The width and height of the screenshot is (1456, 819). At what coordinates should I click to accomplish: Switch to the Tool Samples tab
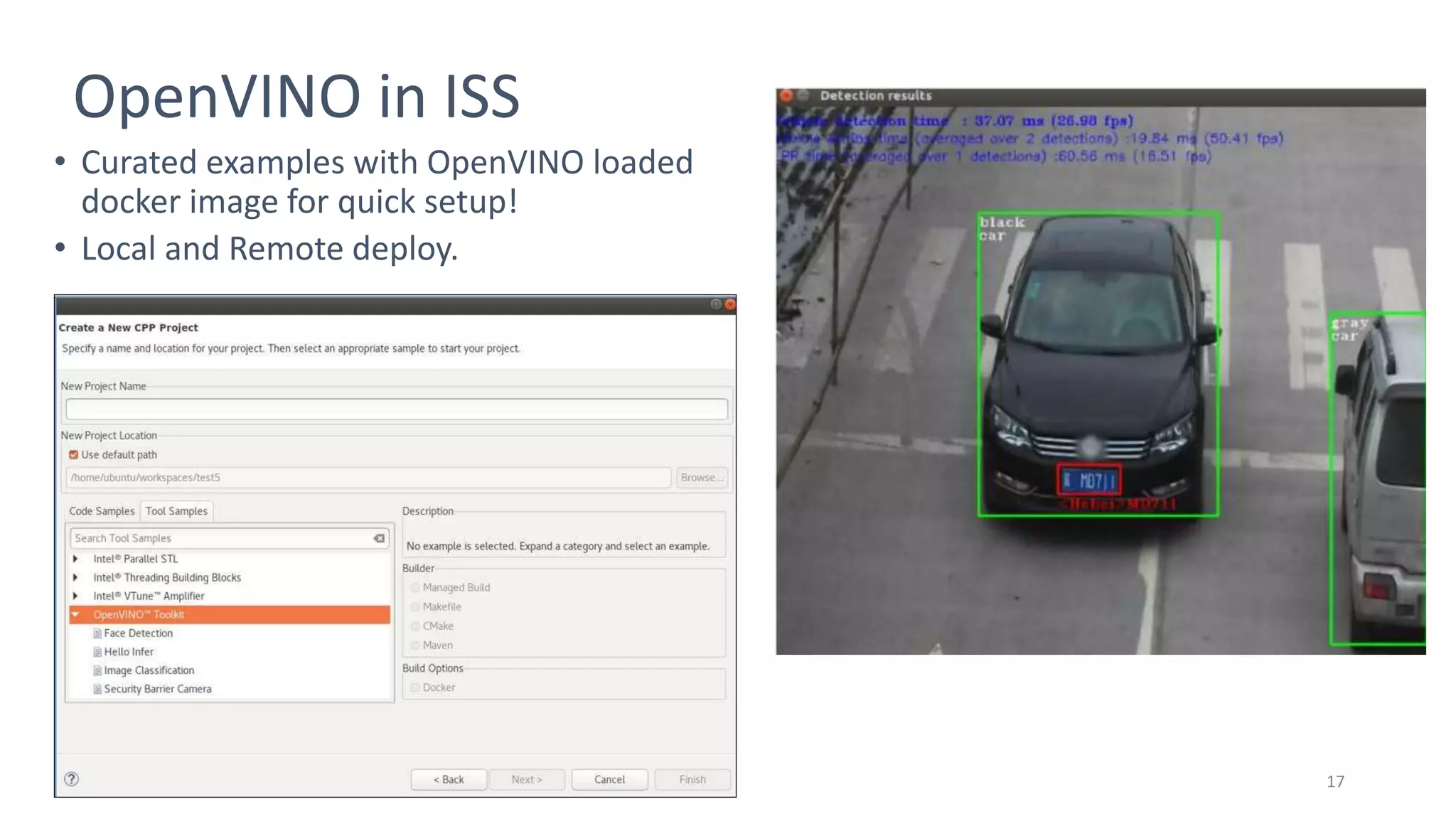(x=176, y=511)
